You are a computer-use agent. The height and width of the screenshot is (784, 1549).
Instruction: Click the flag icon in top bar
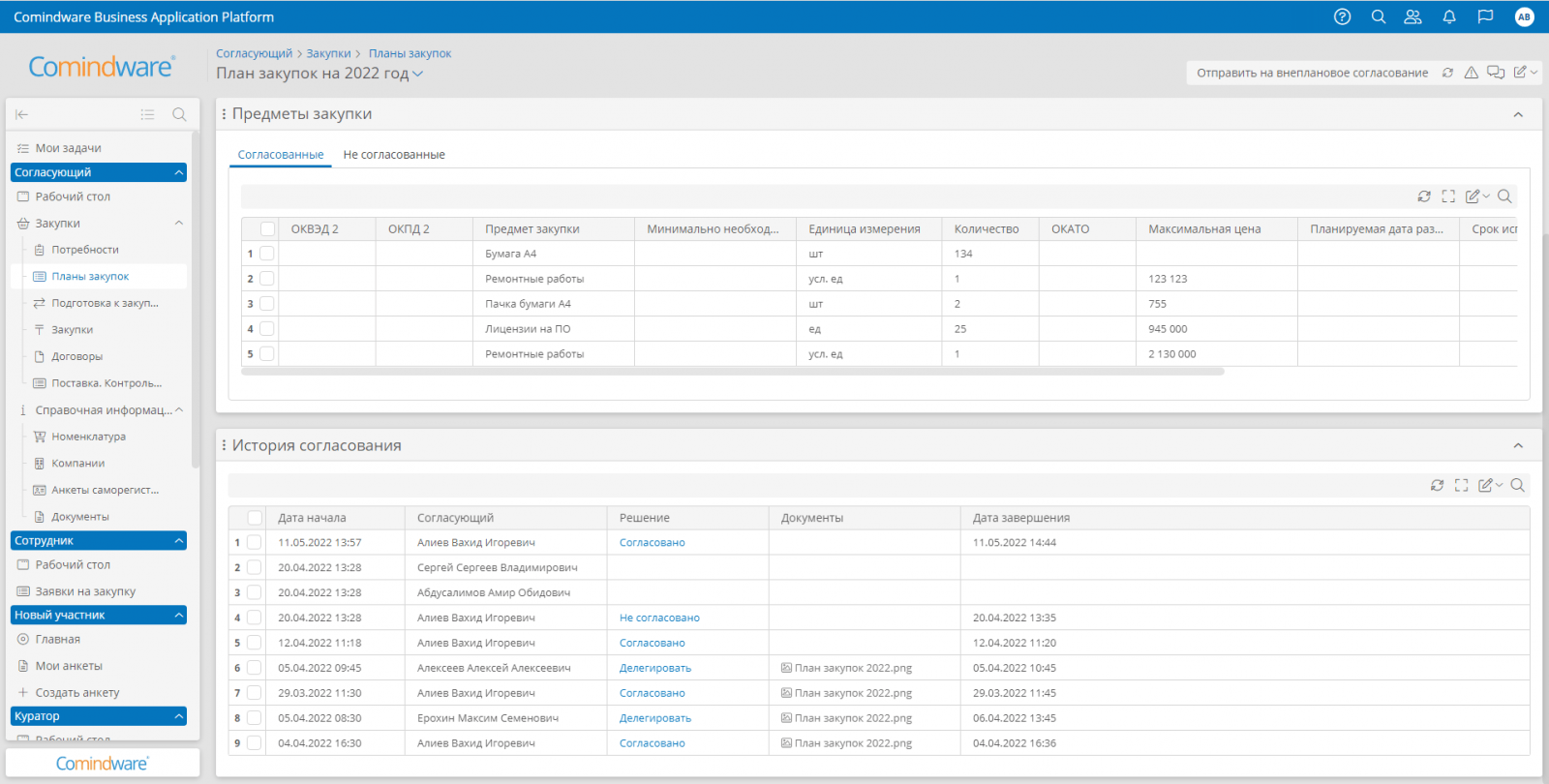[x=1485, y=16]
